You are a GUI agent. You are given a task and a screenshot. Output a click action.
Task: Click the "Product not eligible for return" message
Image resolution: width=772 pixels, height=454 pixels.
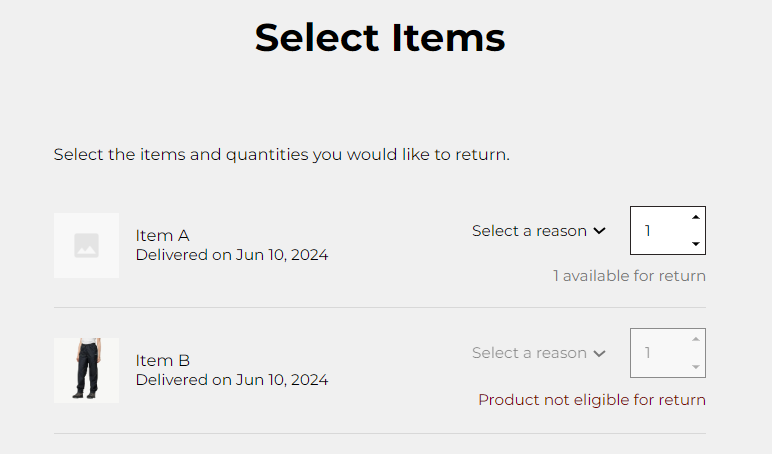[592, 400]
